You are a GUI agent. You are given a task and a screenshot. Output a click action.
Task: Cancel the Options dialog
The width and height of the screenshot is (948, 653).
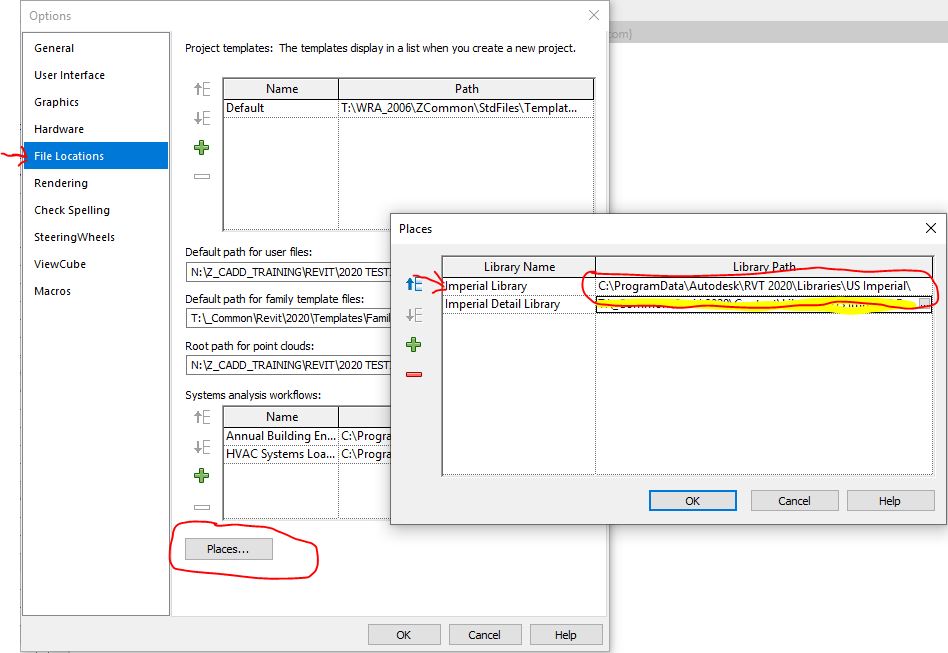tap(485, 635)
